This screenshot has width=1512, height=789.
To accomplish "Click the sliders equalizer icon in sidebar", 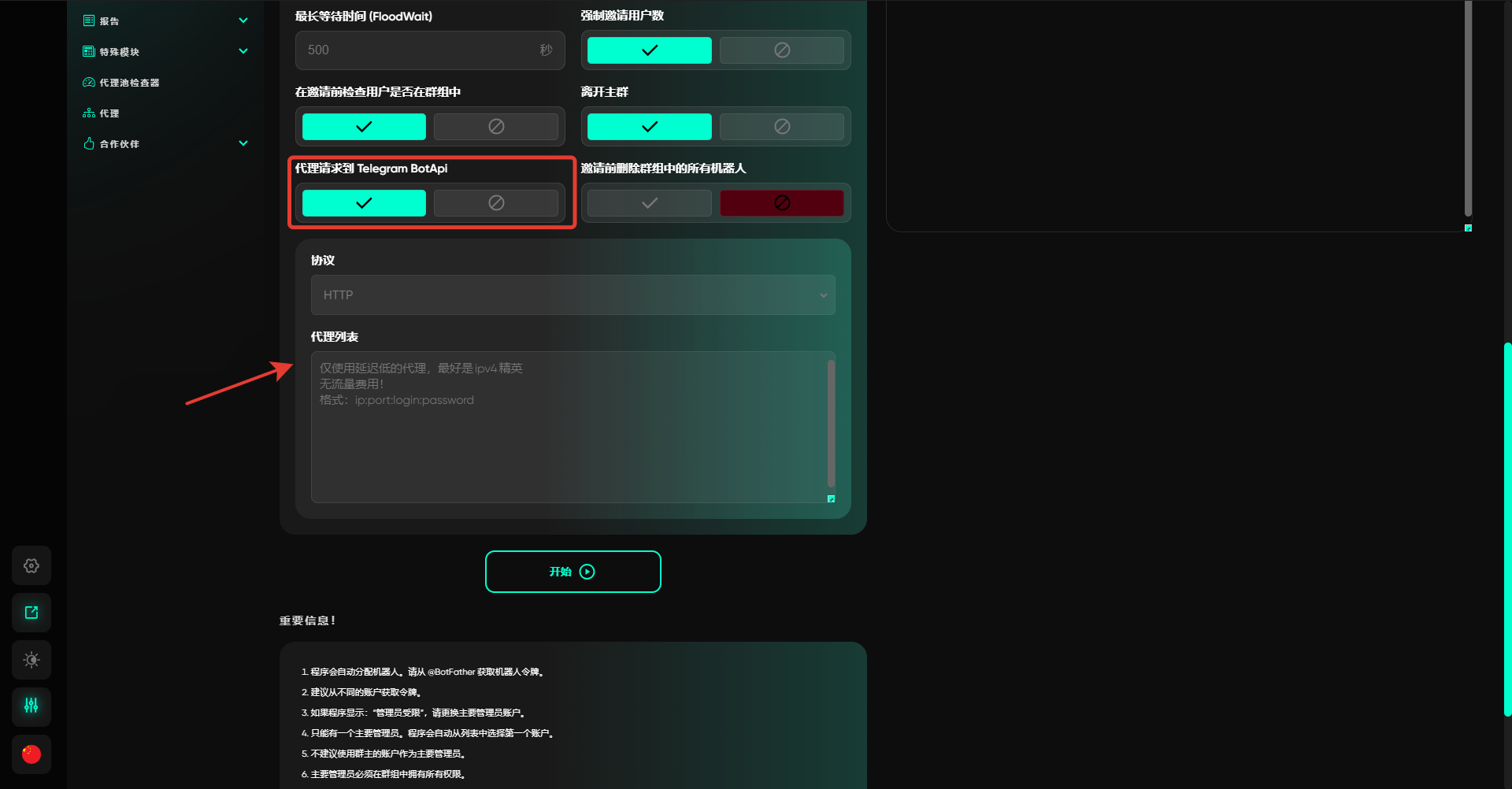I will coord(31,706).
